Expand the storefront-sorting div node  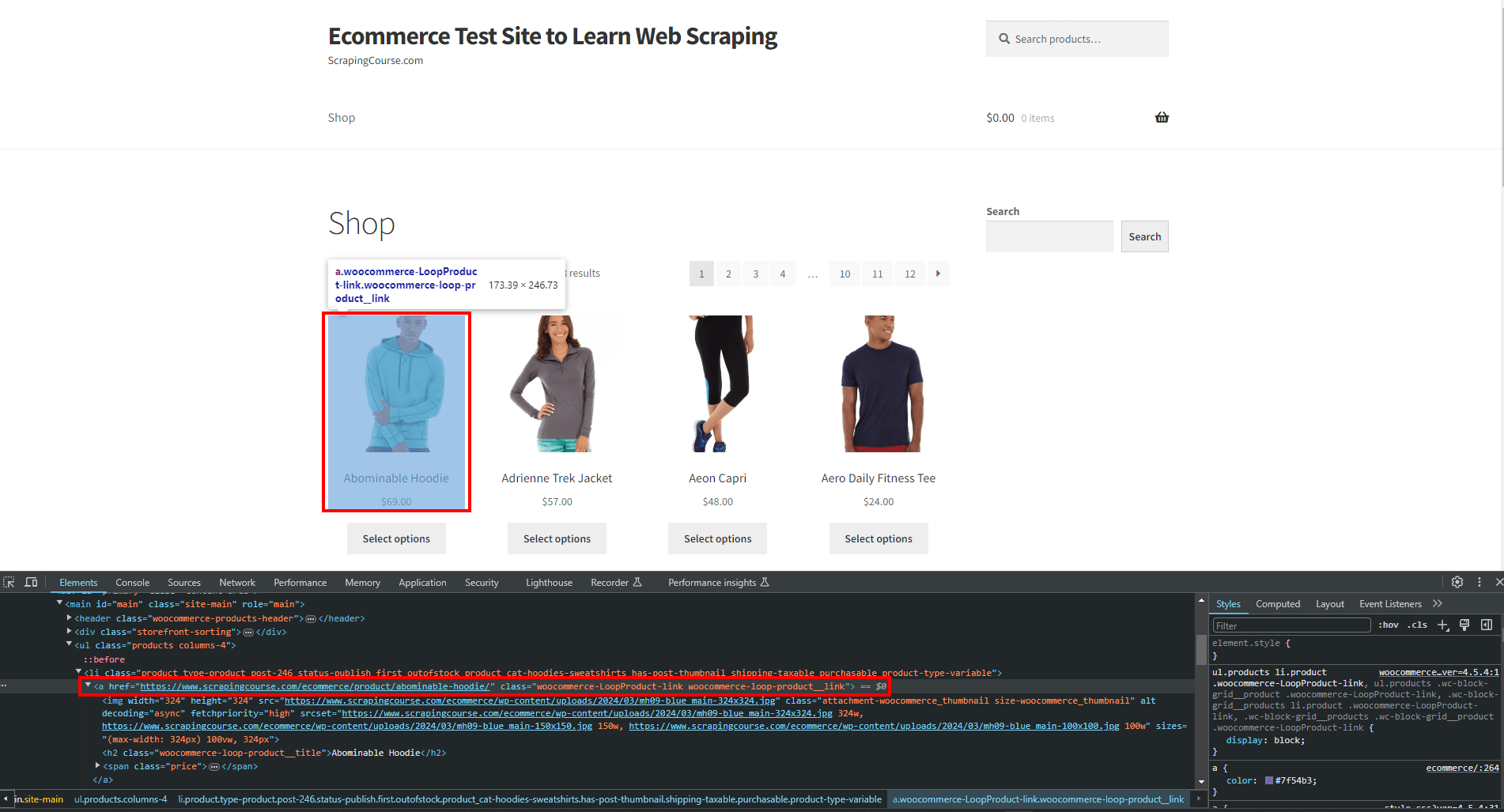pos(70,631)
